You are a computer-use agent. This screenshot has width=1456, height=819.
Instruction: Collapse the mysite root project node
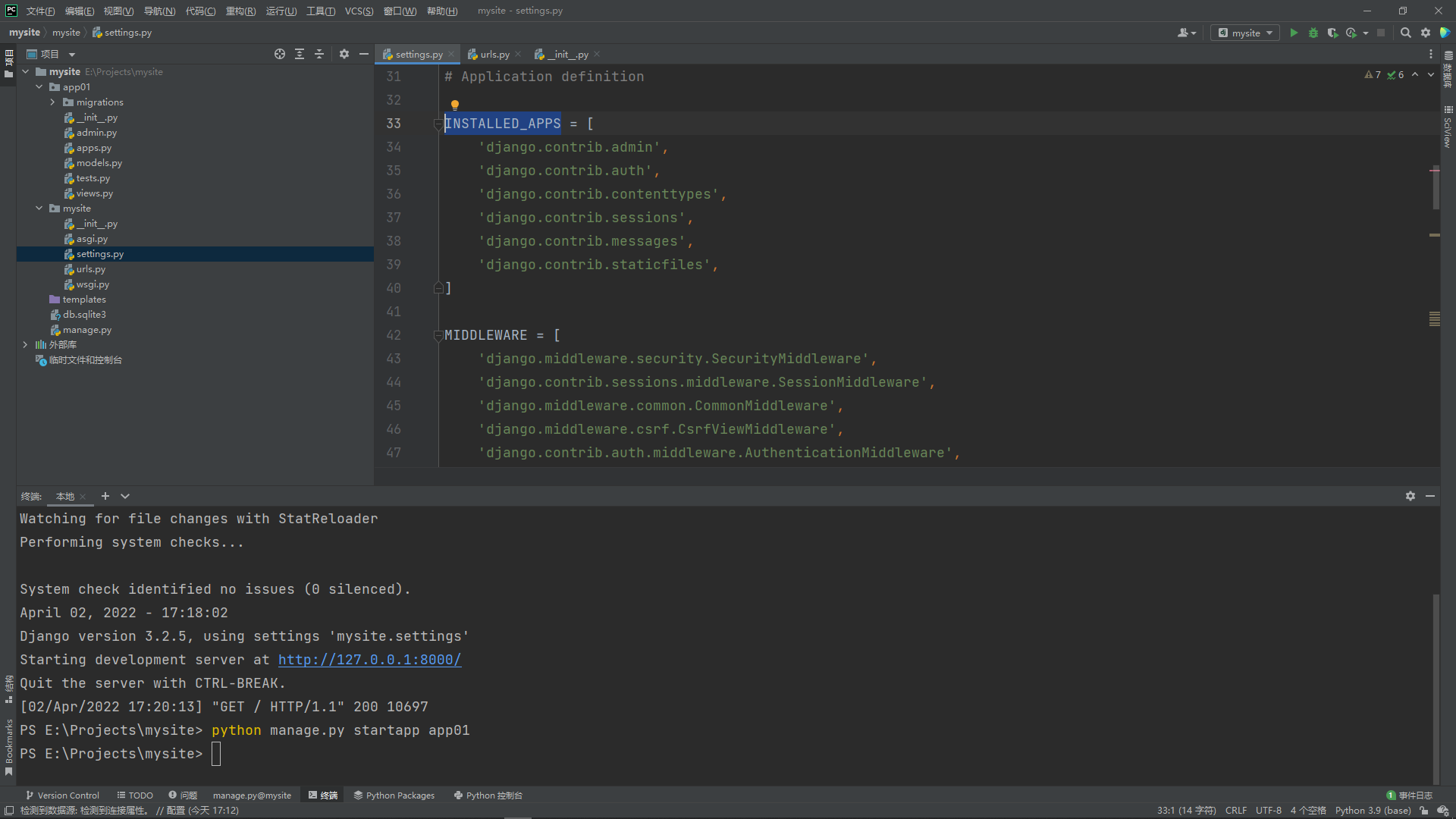point(25,71)
